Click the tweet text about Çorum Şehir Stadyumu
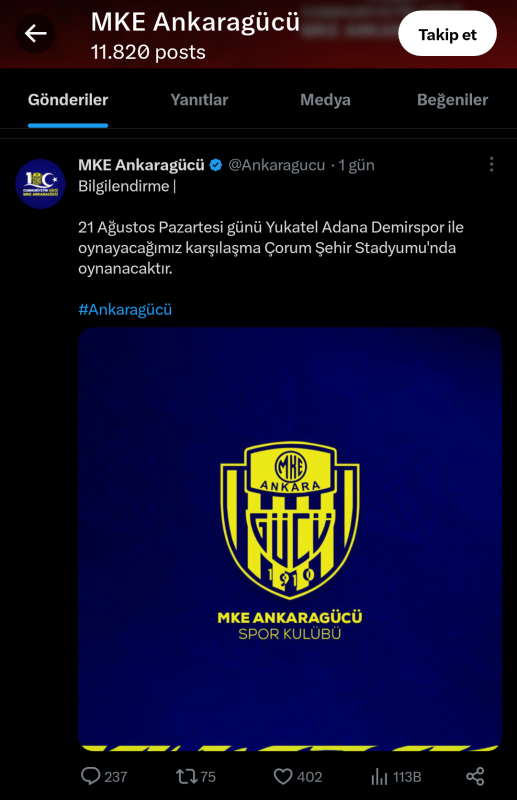Viewport: 517px width, 800px height. click(270, 247)
